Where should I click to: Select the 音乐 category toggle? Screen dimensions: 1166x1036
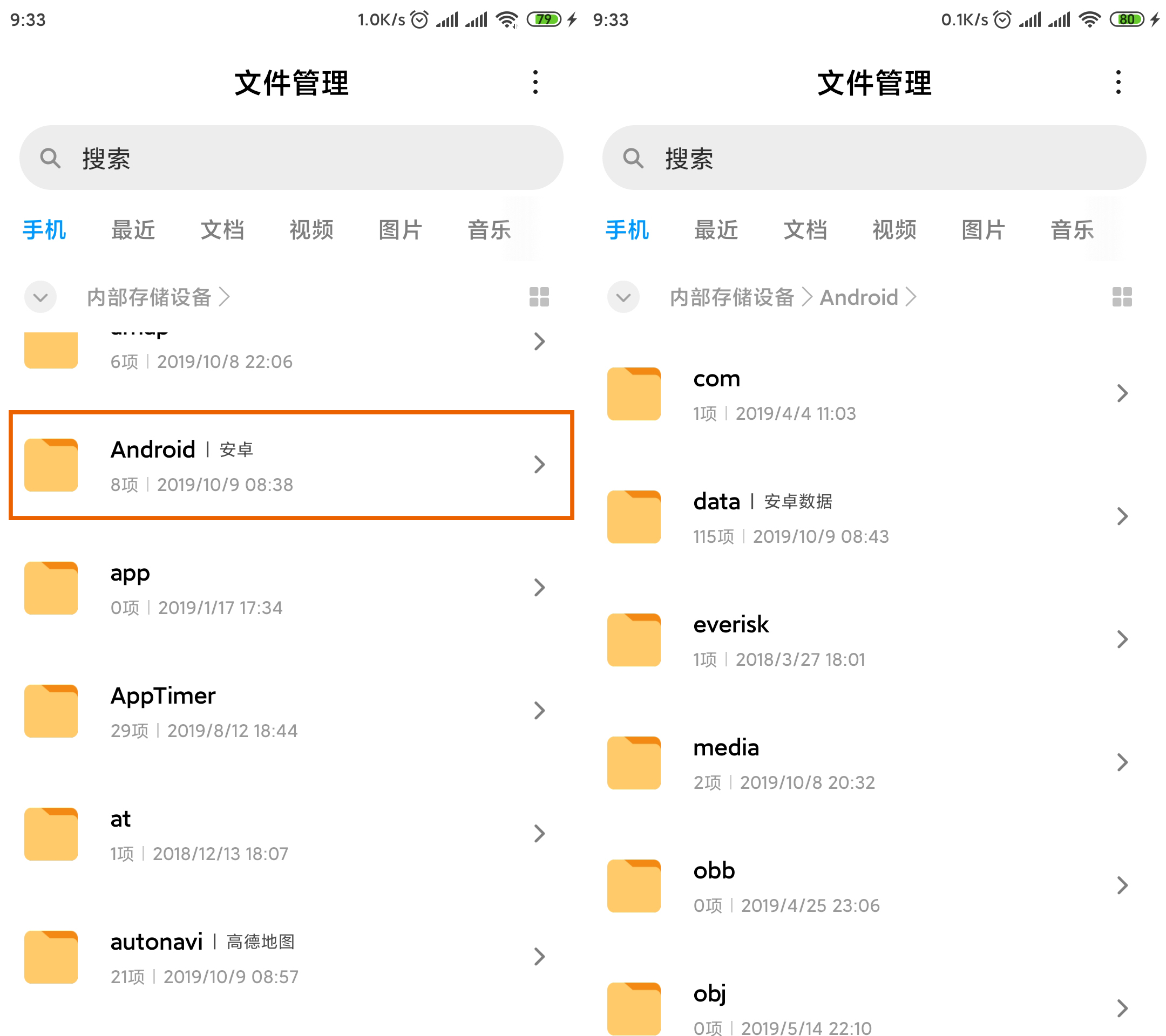click(489, 230)
